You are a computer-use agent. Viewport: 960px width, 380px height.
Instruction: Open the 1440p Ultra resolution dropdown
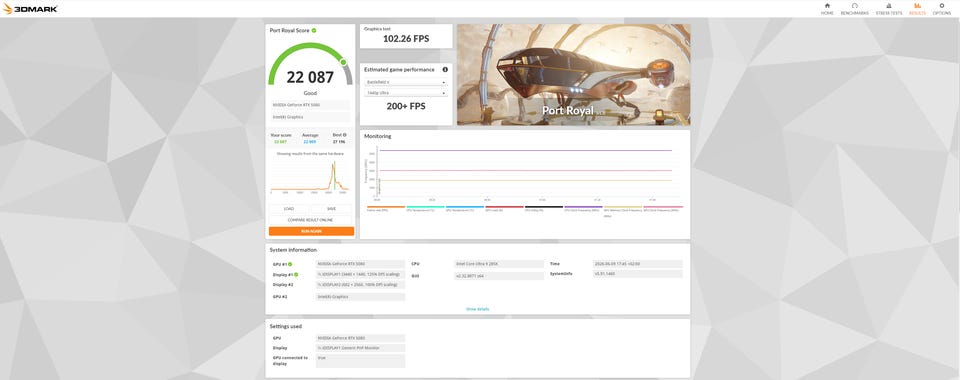point(405,93)
